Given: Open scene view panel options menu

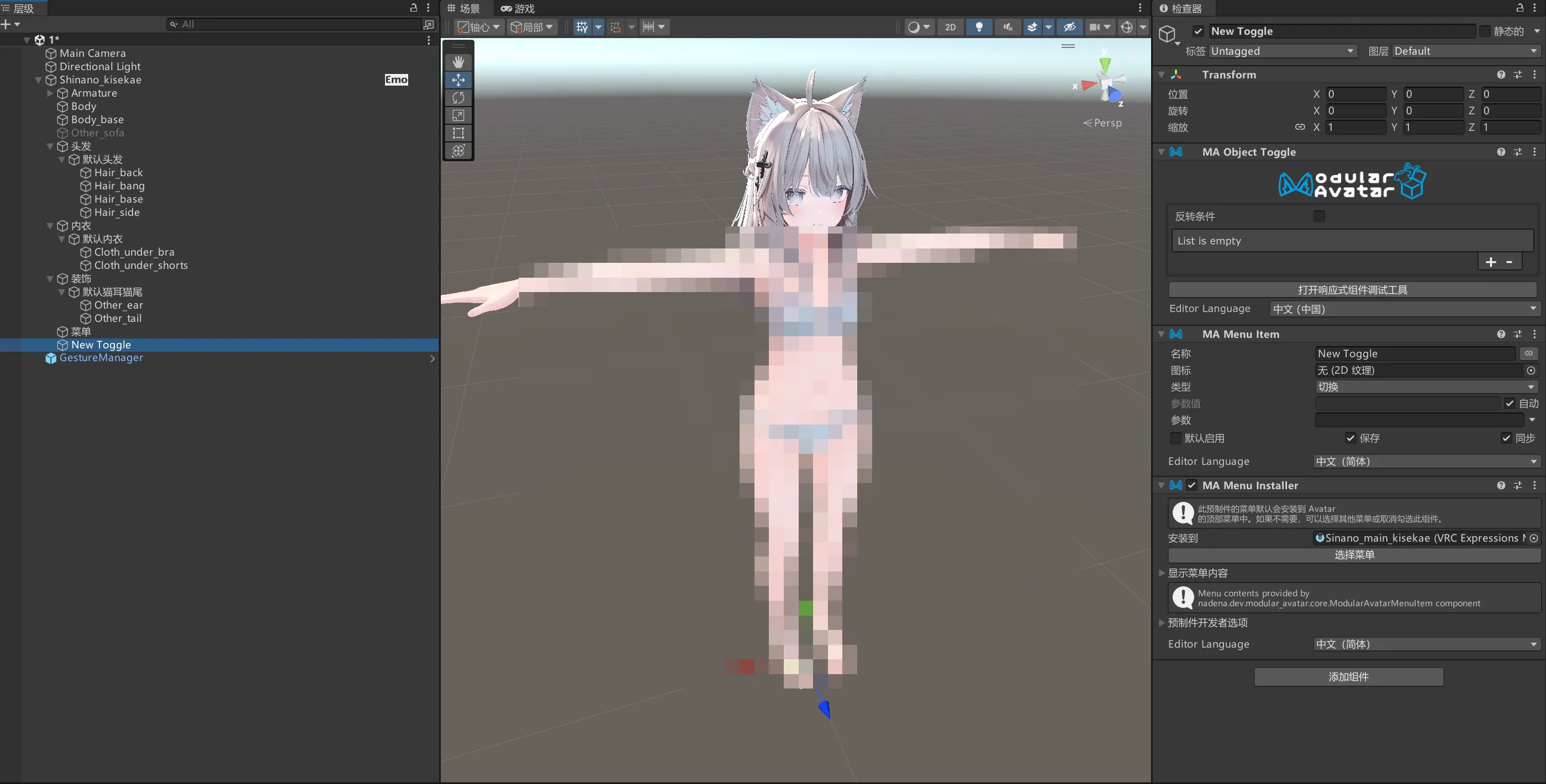Looking at the screenshot, I should [1139, 8].
